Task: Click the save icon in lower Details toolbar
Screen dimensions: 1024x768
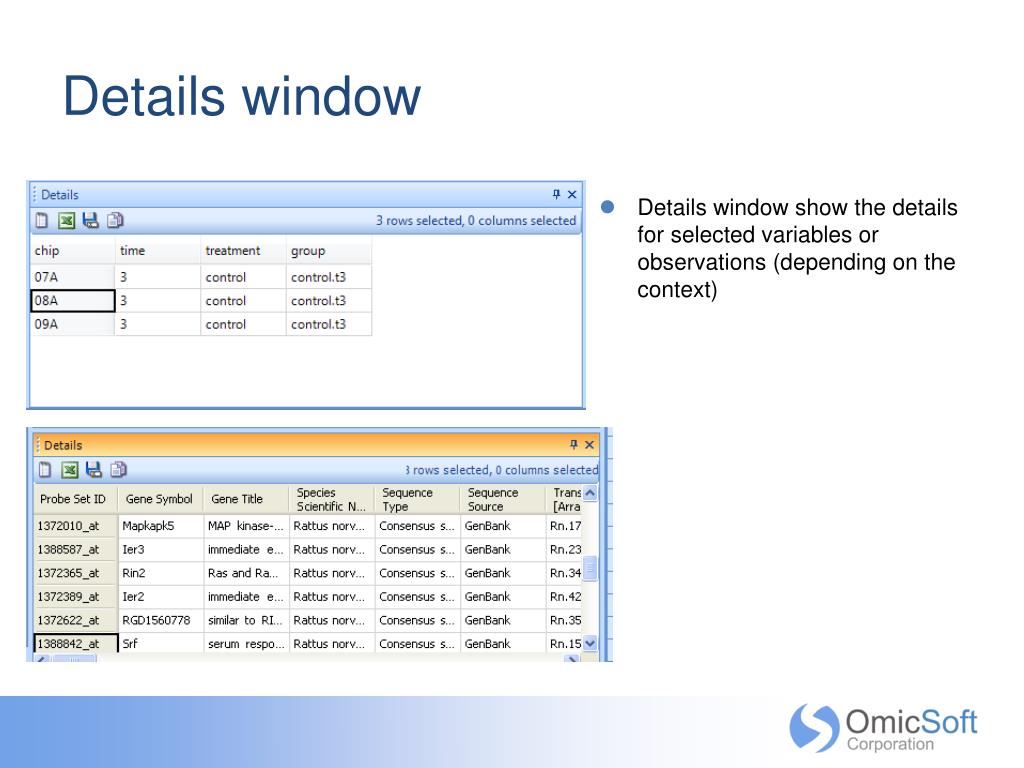Action: pos(94,470)
